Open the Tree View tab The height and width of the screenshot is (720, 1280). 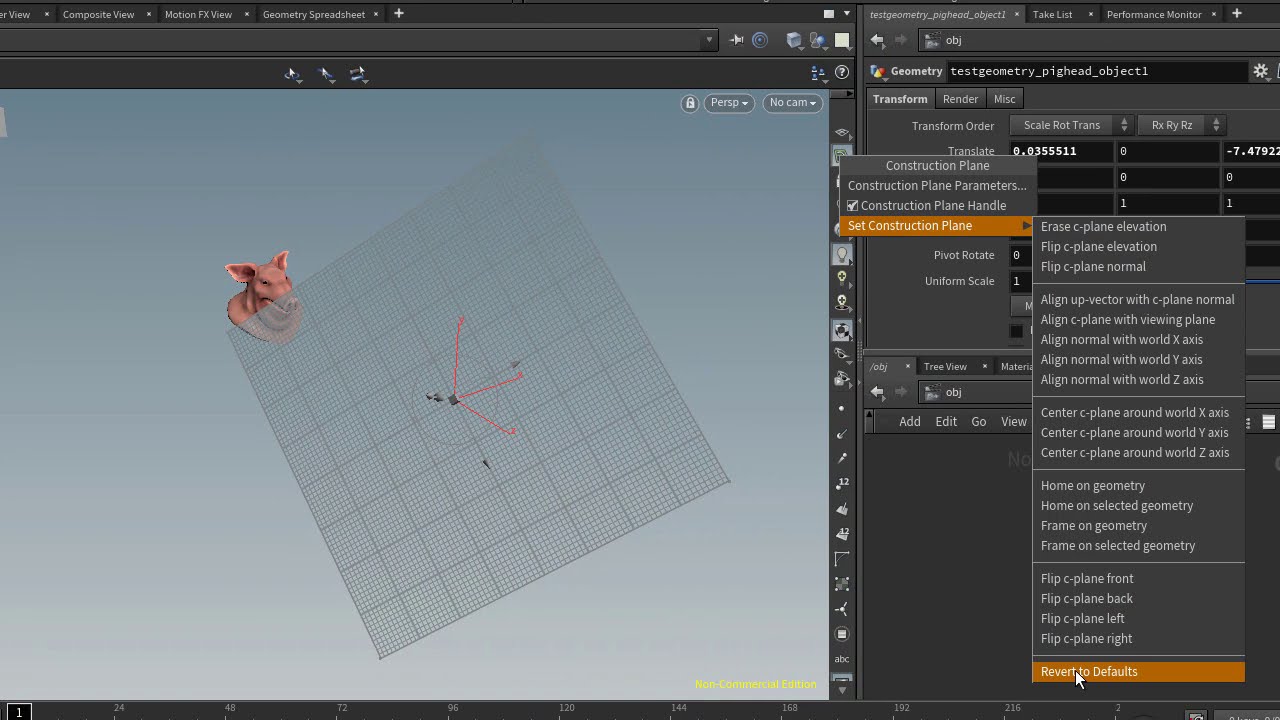click(945, 366)
